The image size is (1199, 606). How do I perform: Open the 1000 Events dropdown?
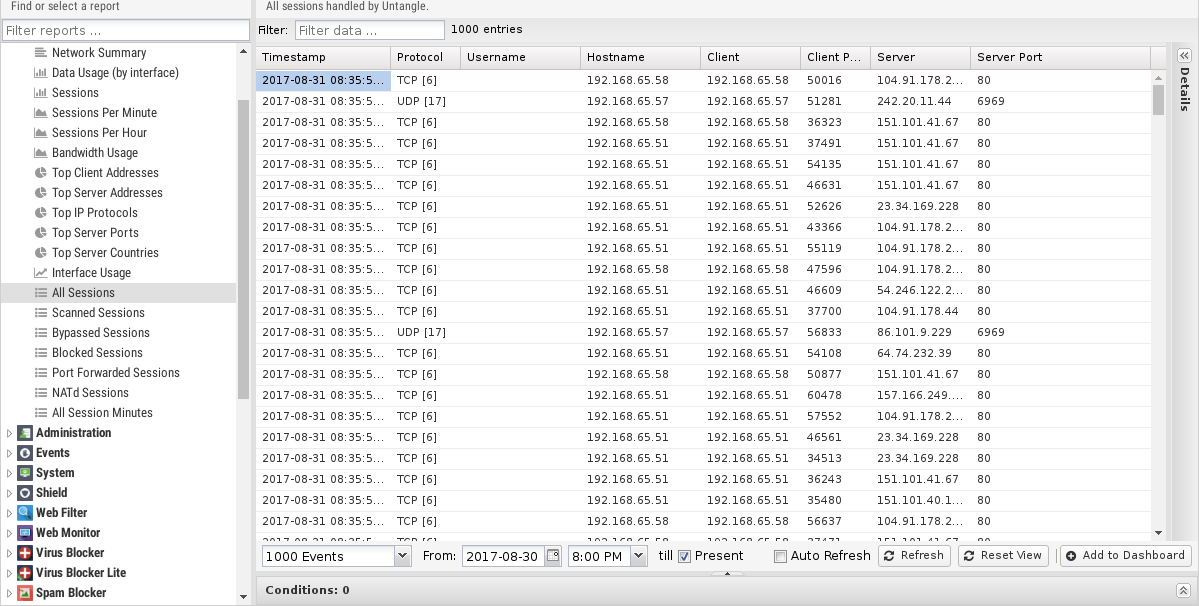[402, 556]
